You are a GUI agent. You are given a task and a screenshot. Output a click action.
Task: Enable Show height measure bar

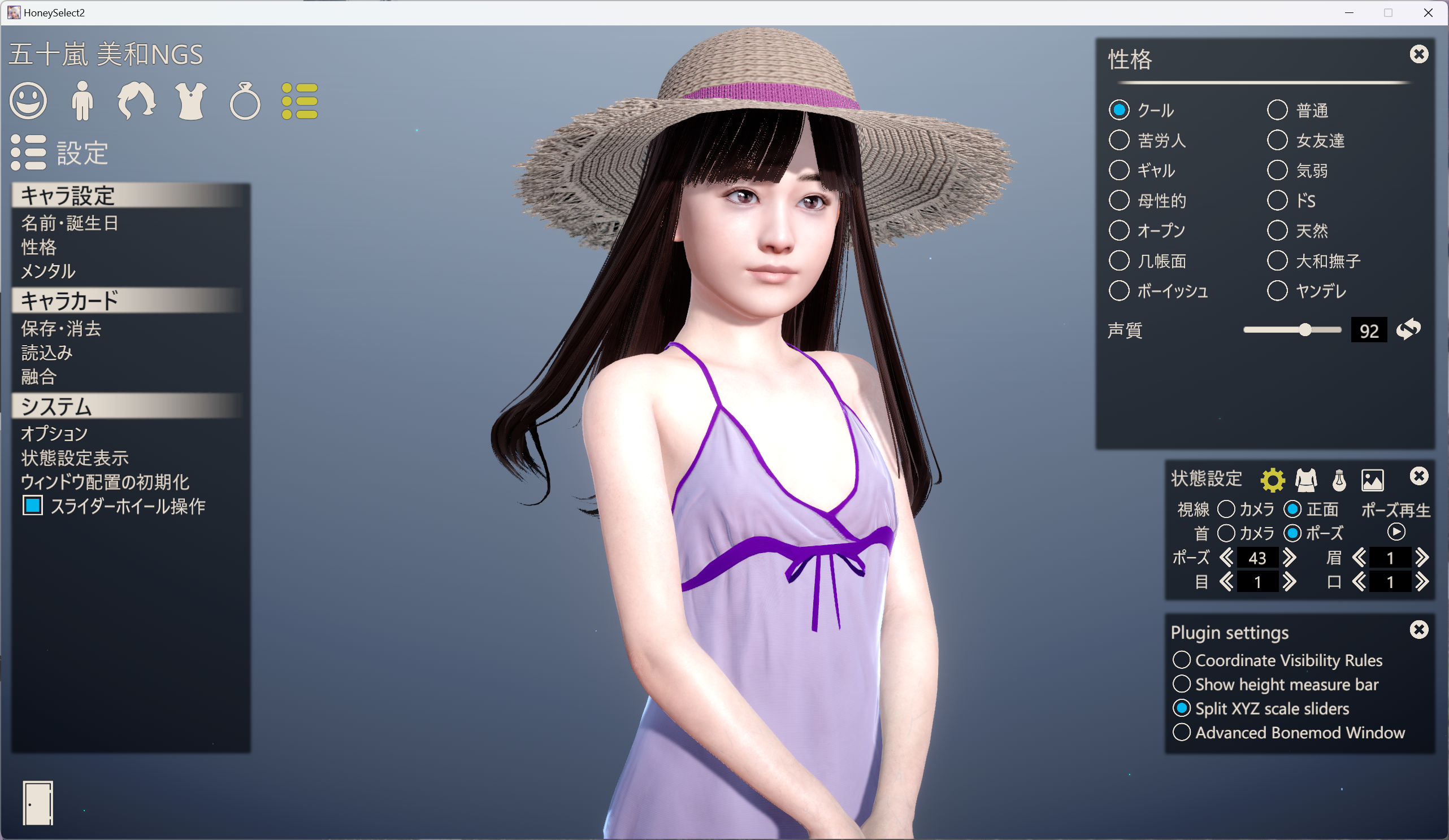pyautogui.click(x=1276, y=684)
